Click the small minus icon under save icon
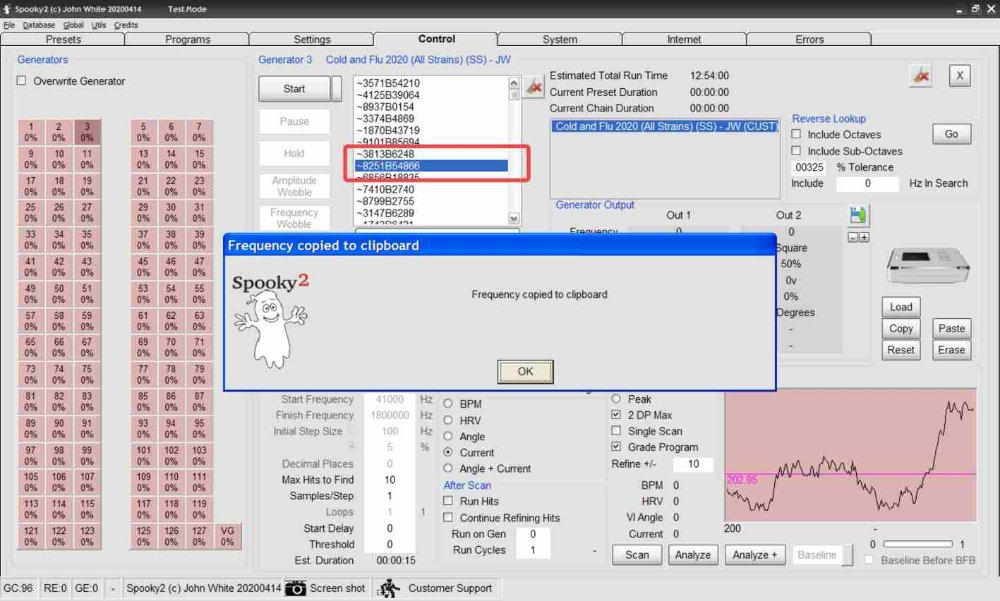The image size is (1000, 601). pos(852,238)
